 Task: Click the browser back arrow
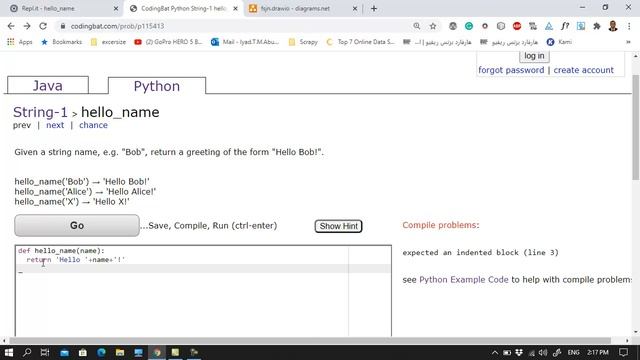point(11,26)
